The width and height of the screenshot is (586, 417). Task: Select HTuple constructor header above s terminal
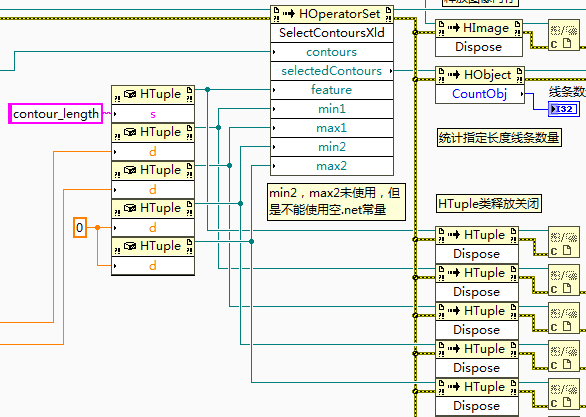(x=153, y=95)
